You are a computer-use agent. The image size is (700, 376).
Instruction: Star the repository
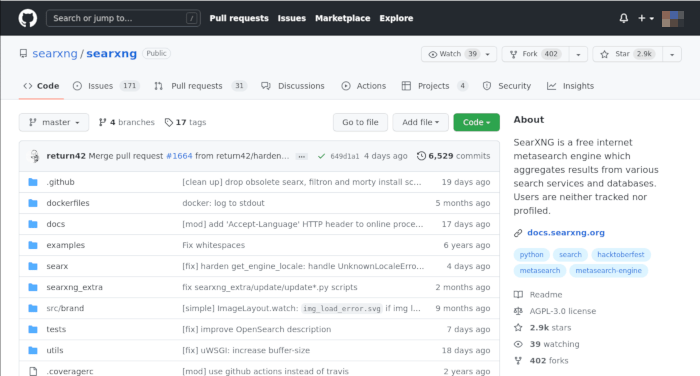click(x=627, y=54)
